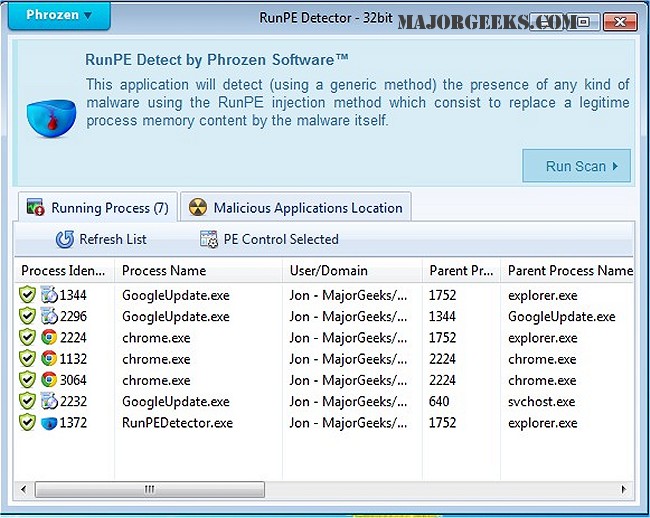The height and width of the screenshot is (518, 650).
Task: Click the Running Process tab icon
Action: [35, 207]
